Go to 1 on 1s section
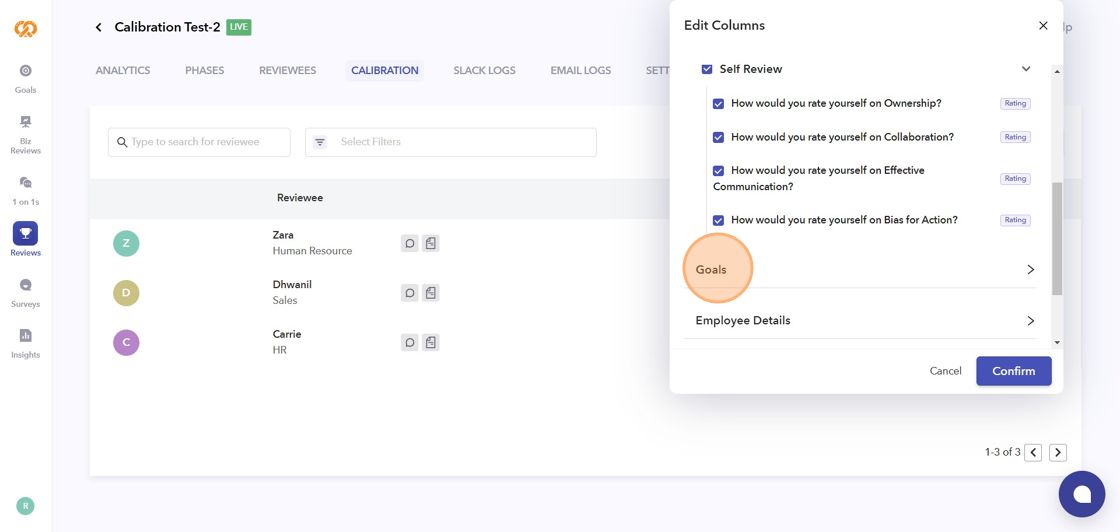 25,189
